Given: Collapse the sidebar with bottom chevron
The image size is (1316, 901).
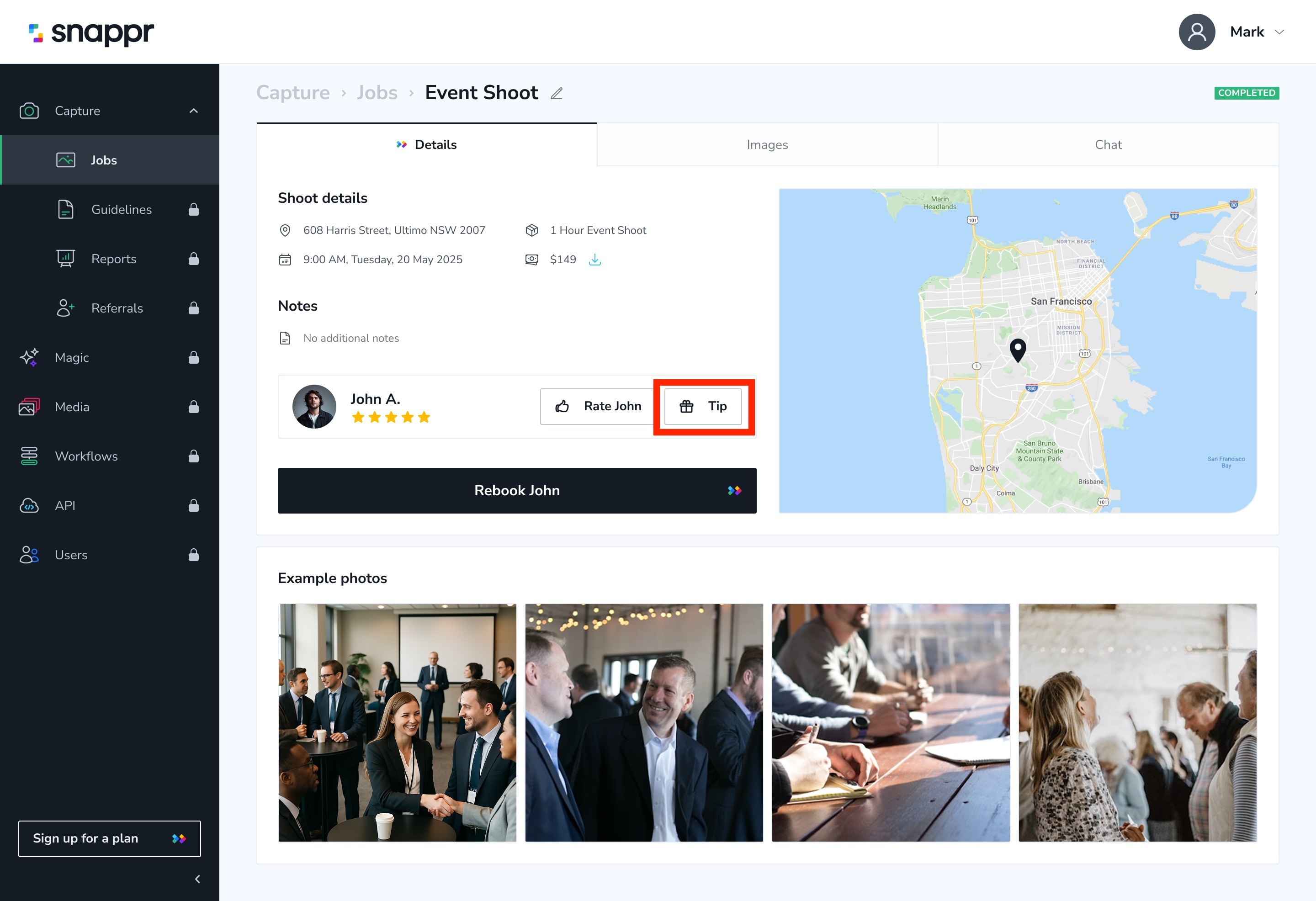Looking at the screenshot, I should pos(197,879).
